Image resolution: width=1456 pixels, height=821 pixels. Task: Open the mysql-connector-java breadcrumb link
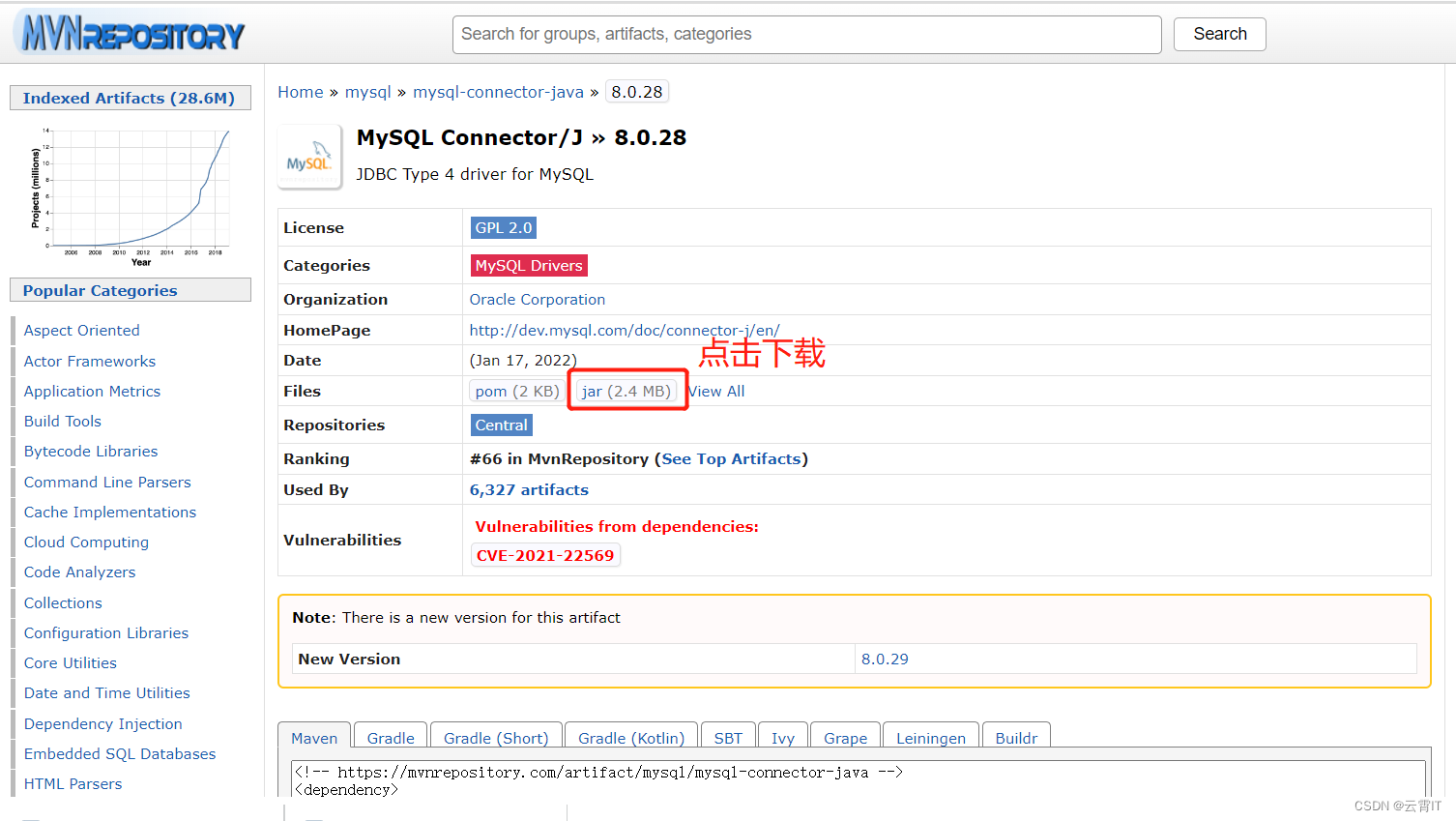pos(498,92)
